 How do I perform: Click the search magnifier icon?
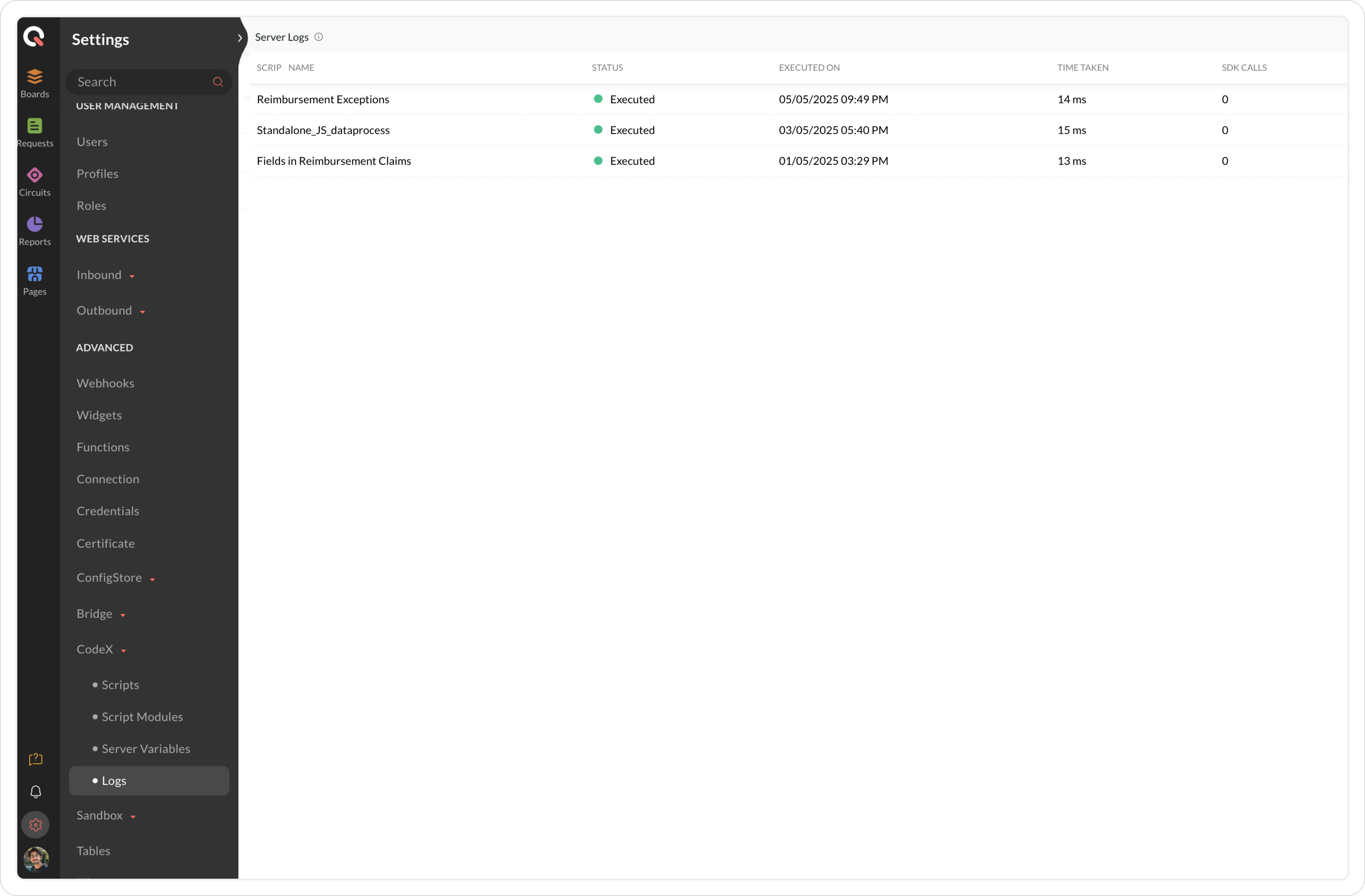pos(217,82)
